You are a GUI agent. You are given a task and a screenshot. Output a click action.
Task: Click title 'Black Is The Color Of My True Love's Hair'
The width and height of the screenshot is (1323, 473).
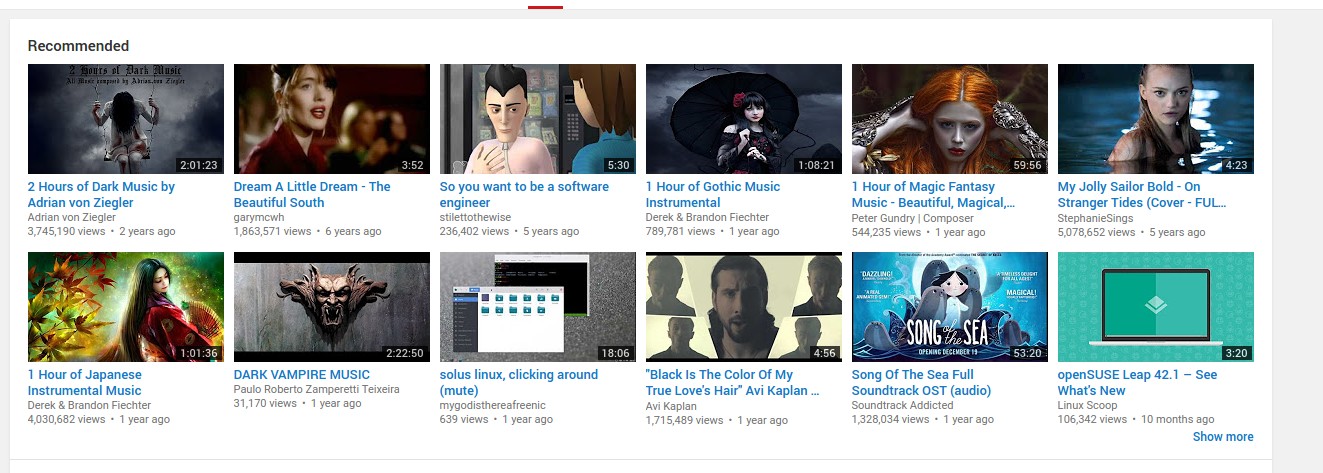(733, 382)
